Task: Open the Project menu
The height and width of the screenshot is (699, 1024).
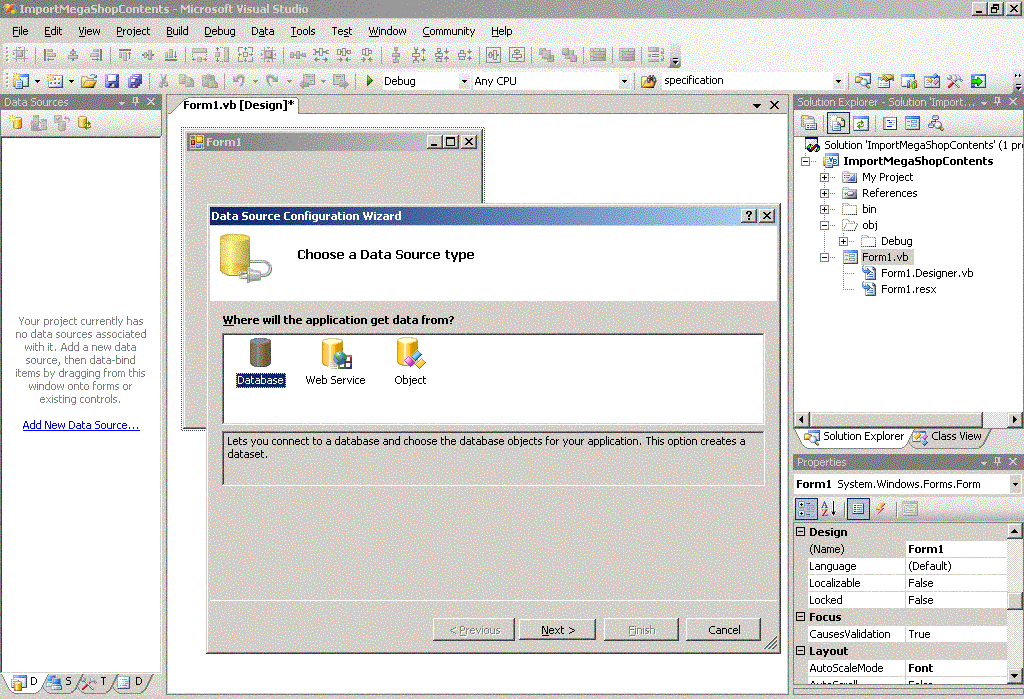Action: (133, 31)
